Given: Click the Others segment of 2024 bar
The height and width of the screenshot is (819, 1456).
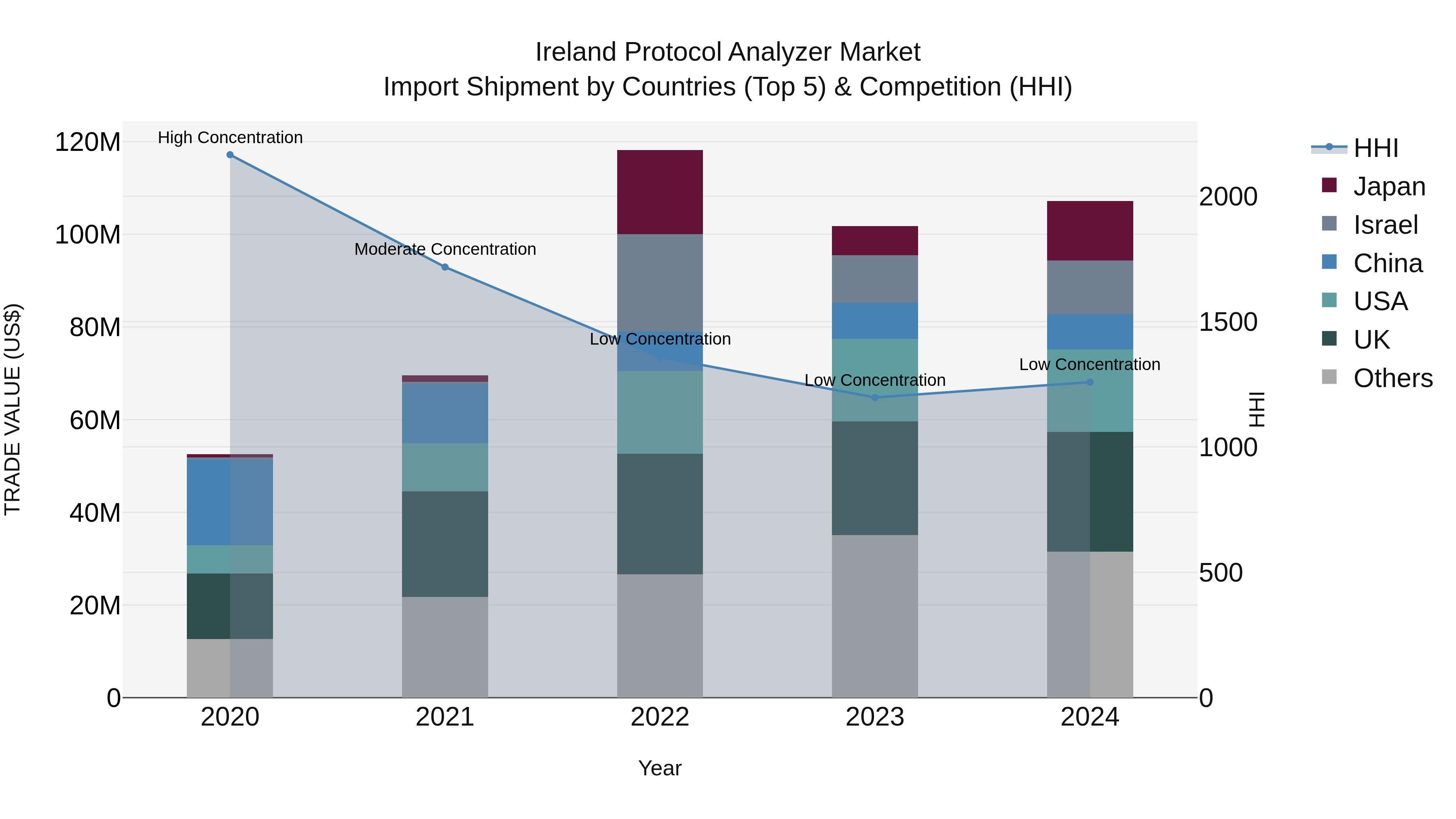Looking at the screenshot, I should coord(1090,624).
